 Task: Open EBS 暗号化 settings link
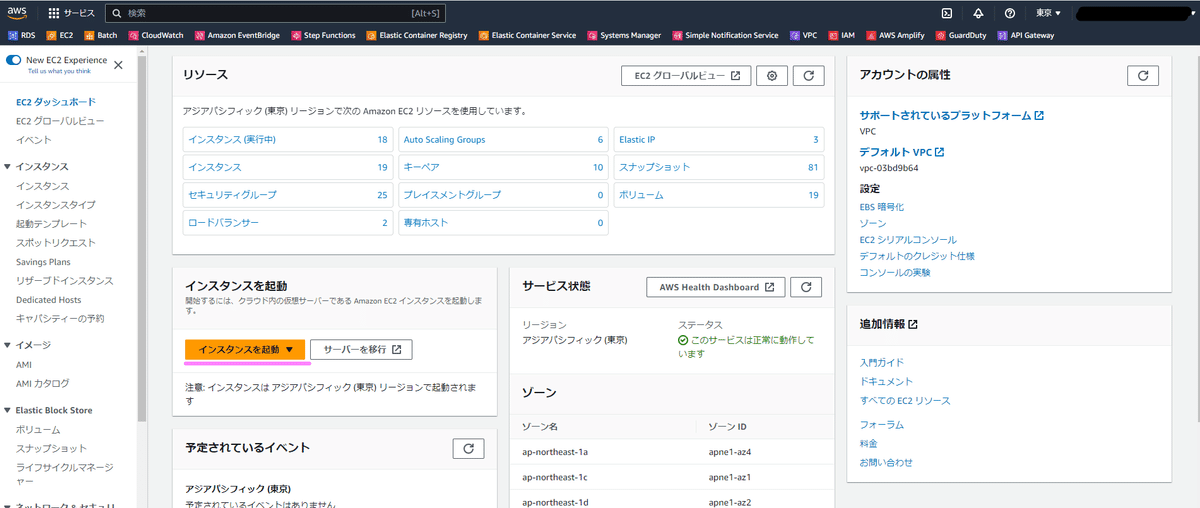click(882, 207)
